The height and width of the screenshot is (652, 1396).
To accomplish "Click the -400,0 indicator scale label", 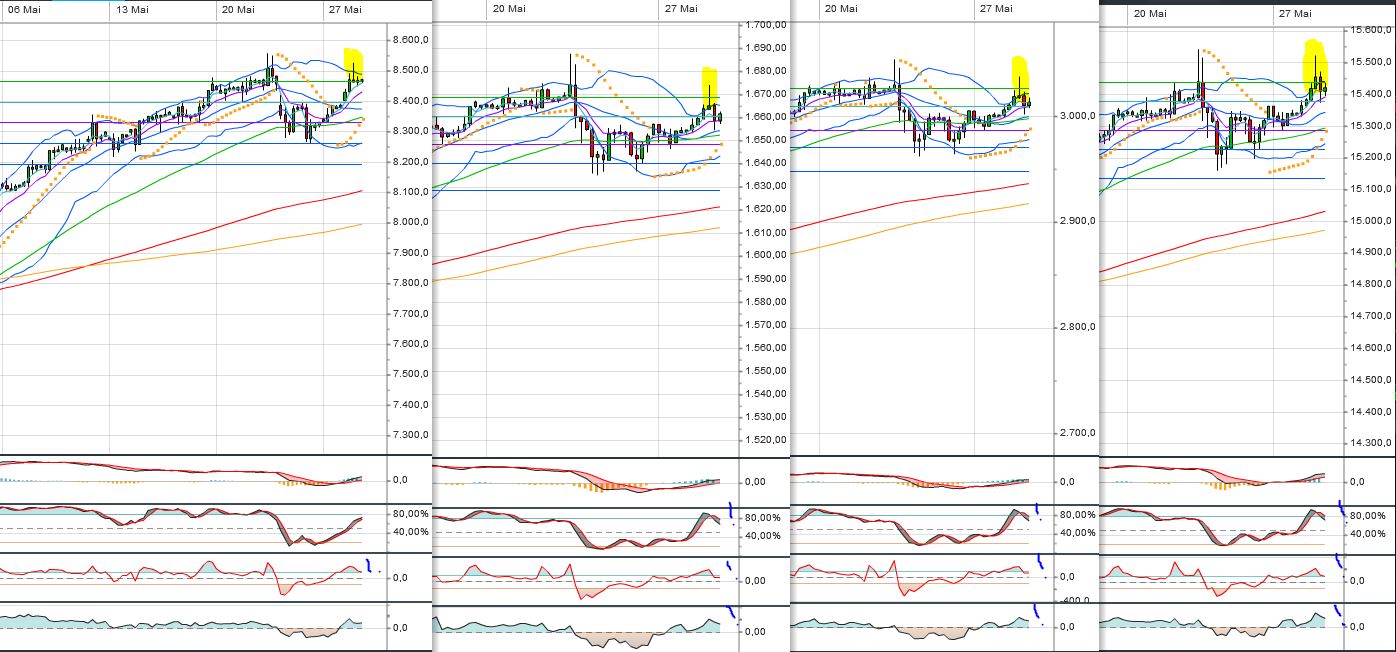I will 1076,599.
